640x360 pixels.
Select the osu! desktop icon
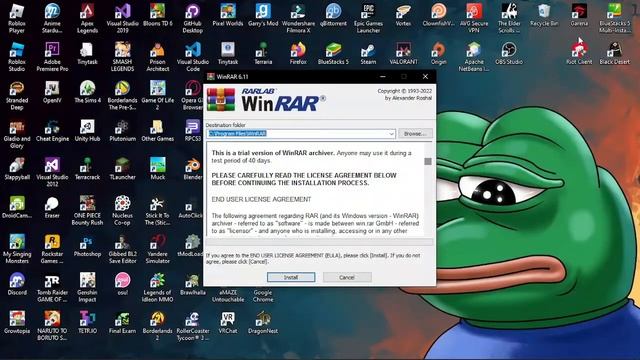(122, 284)
